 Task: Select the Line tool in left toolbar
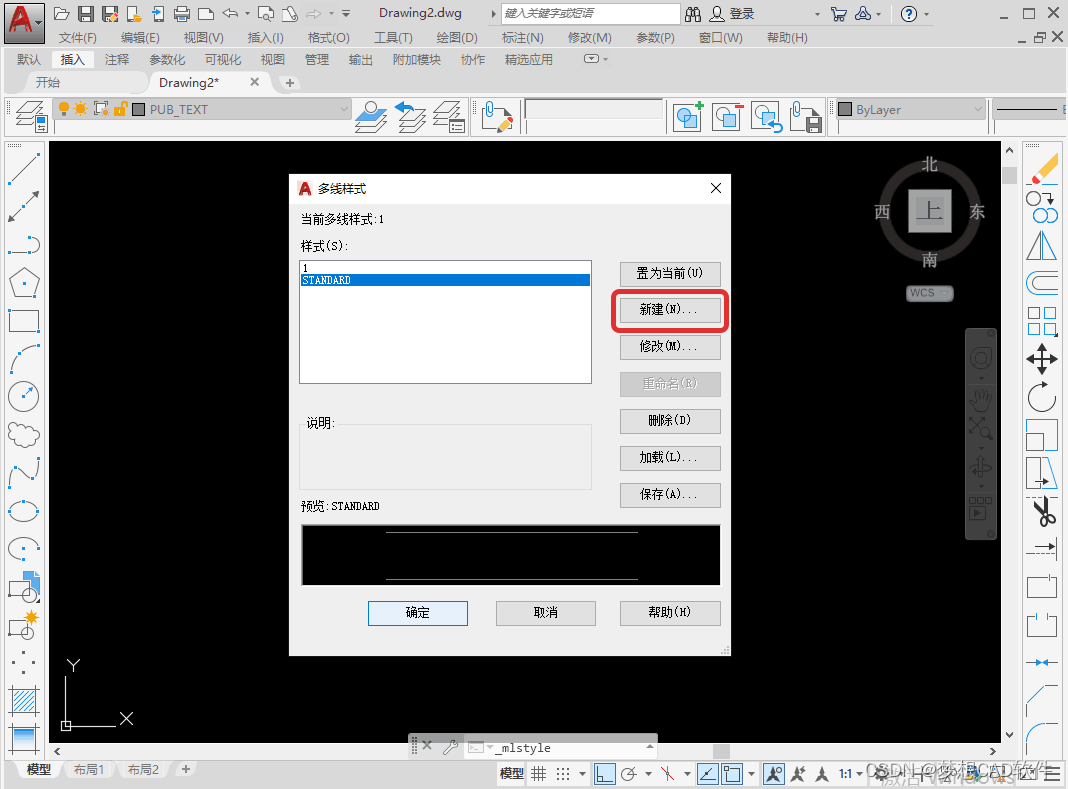tap(24, 168)
